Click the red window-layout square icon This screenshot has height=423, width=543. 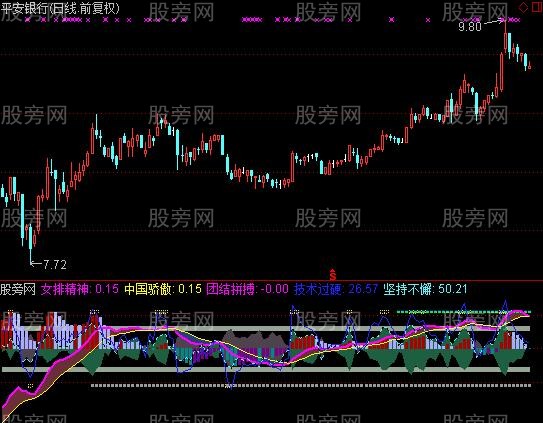[x=537, y=6]
